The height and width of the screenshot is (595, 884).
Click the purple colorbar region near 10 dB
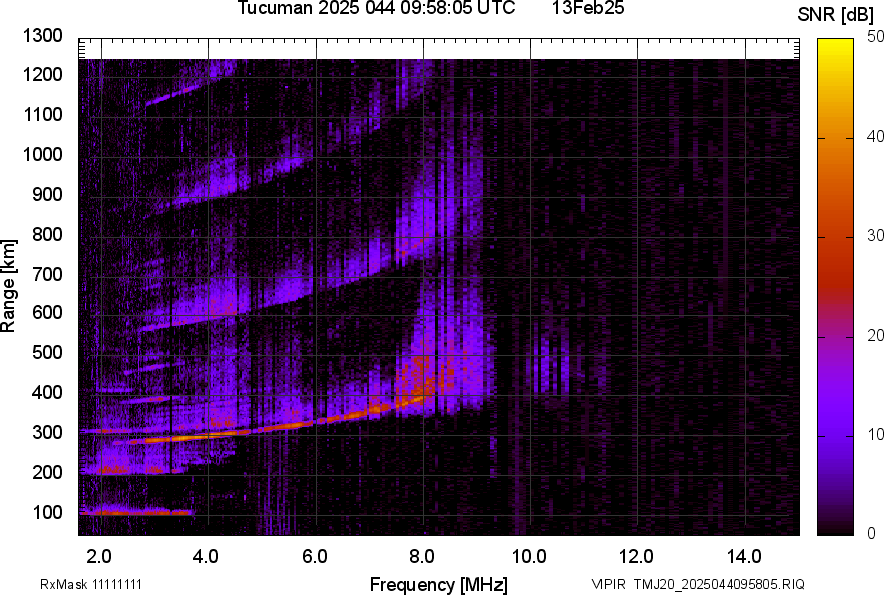(836, 434)
